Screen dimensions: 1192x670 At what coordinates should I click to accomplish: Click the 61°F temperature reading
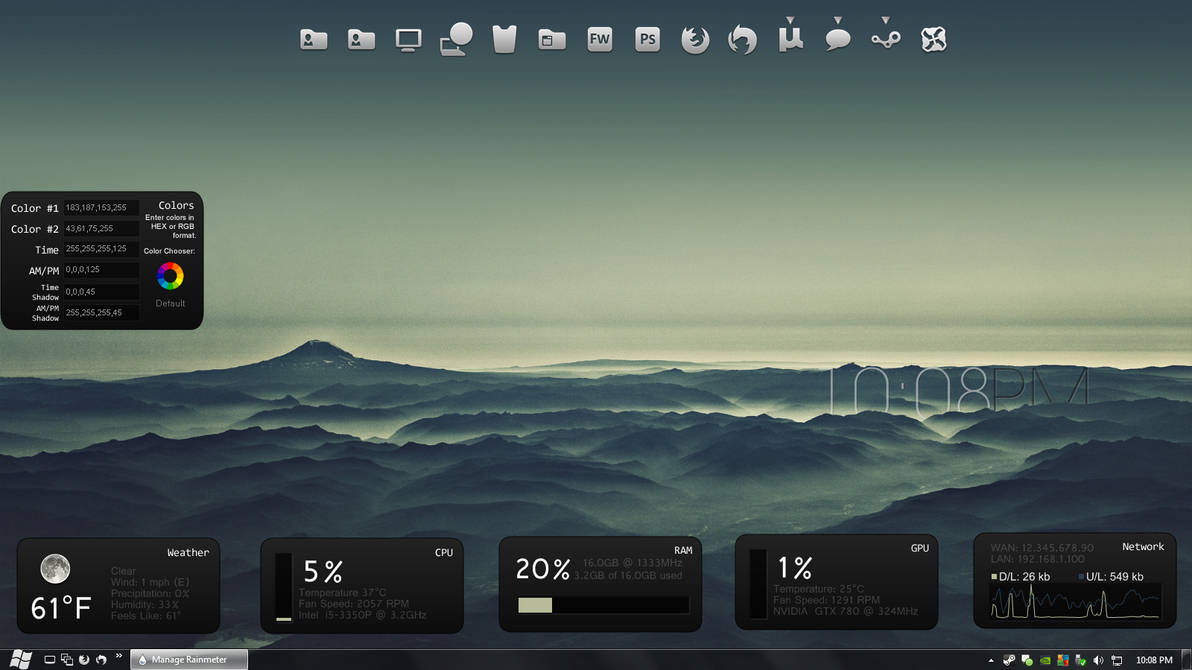tap(61, 608)
